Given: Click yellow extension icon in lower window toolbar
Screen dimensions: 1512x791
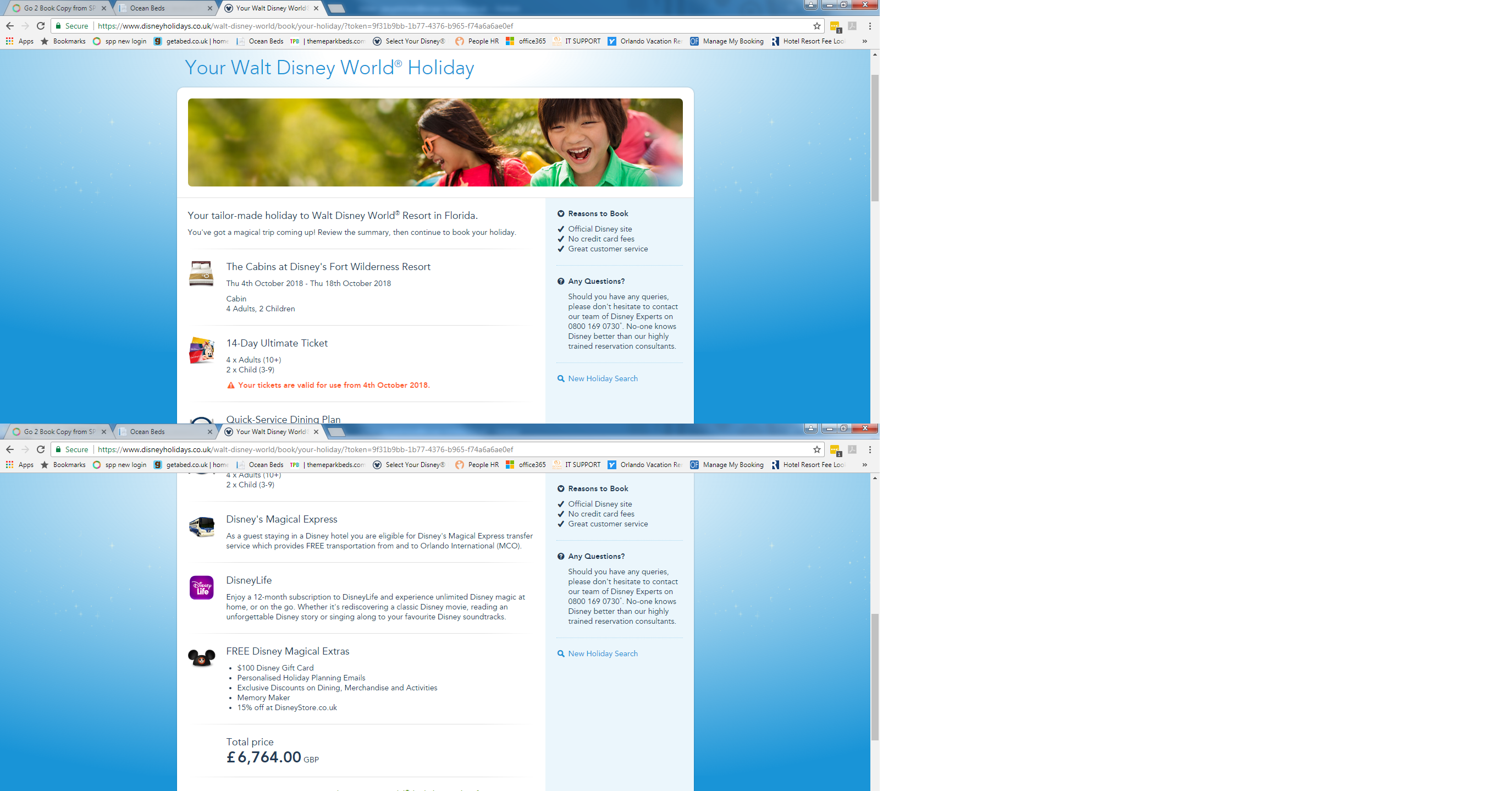Looking at the screenshot, I should (x=834, y=450).
